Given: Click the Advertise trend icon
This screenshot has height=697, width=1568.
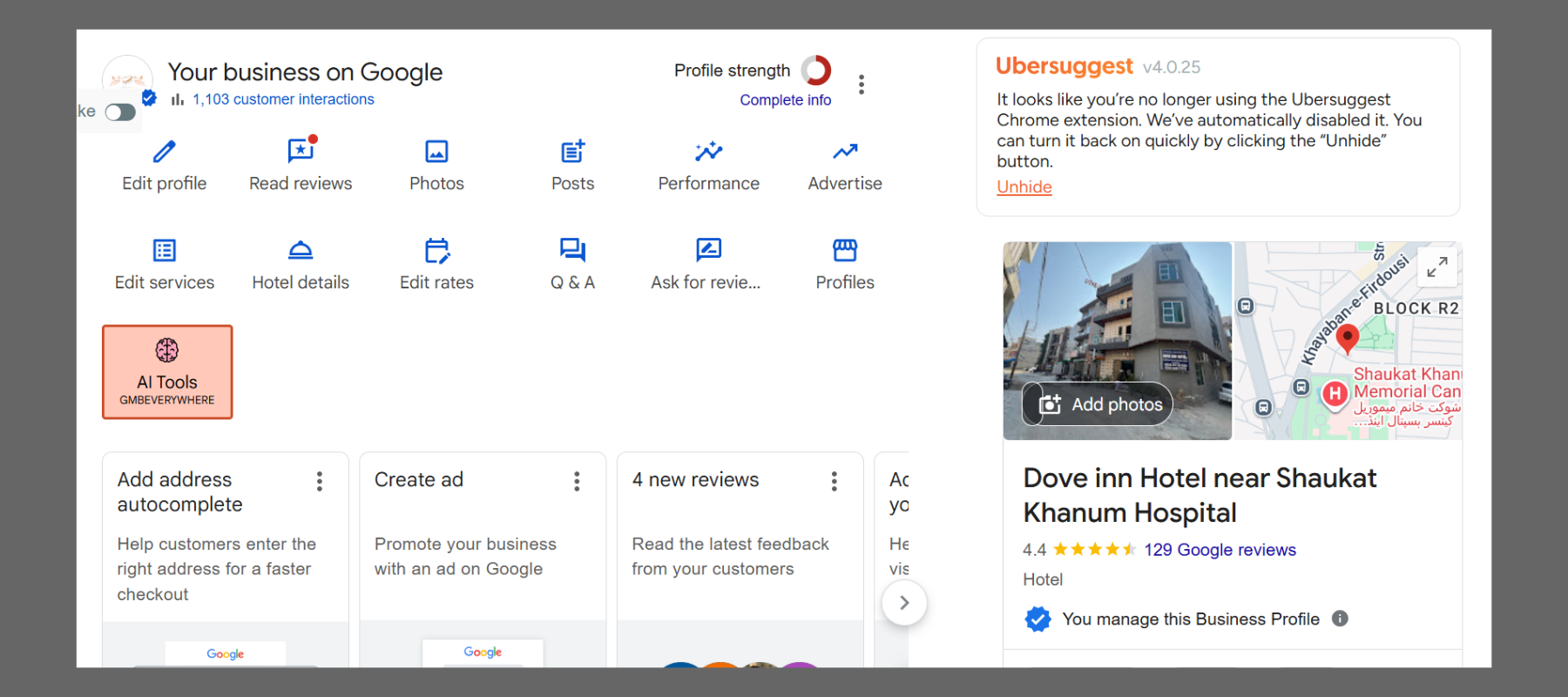Looking at the screenshot, I should click(844, 152).
